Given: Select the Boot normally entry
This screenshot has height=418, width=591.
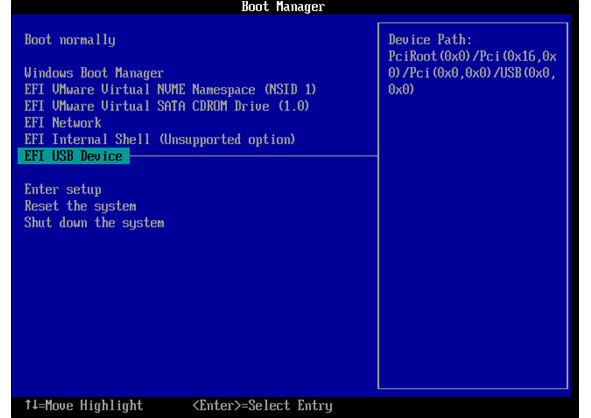Looking at the screenshot, I should tap(70, 40).
